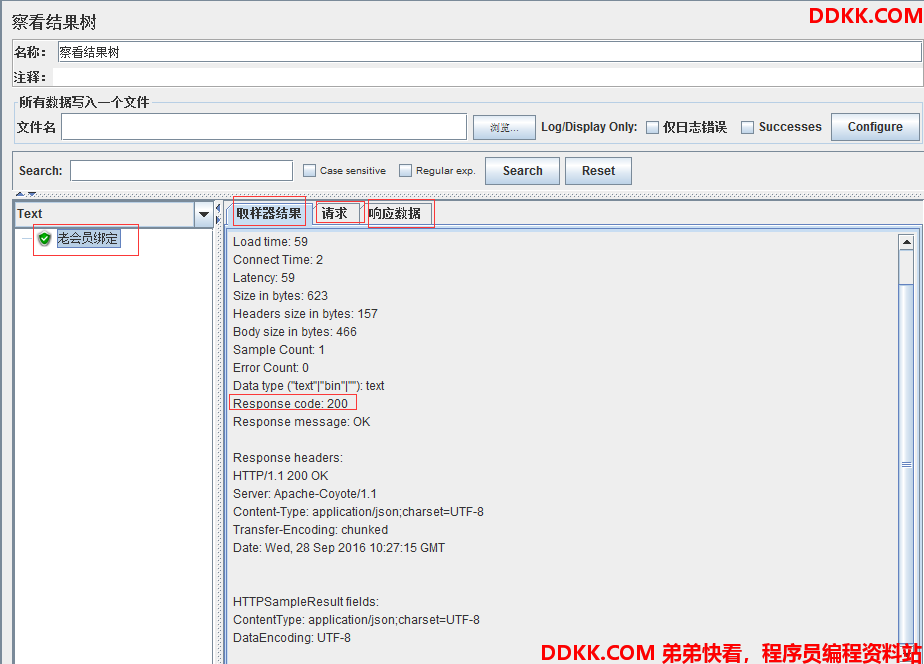Screen dimensions: 924x664
Task: Click the 'HTTPSampleResult fields:' line
Action: tap(305, 602)
